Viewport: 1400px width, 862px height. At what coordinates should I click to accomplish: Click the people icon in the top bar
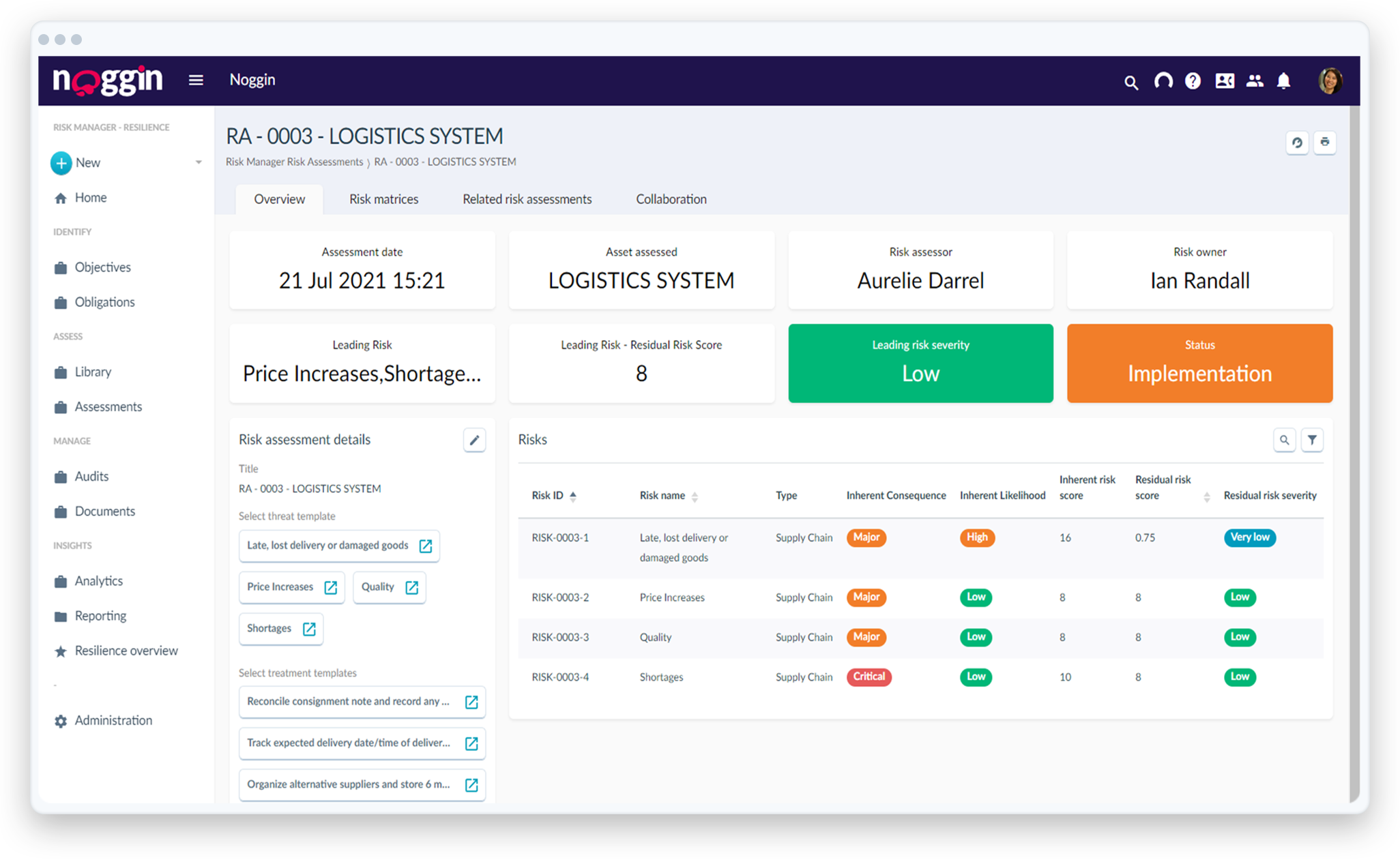coord(1255,80)
